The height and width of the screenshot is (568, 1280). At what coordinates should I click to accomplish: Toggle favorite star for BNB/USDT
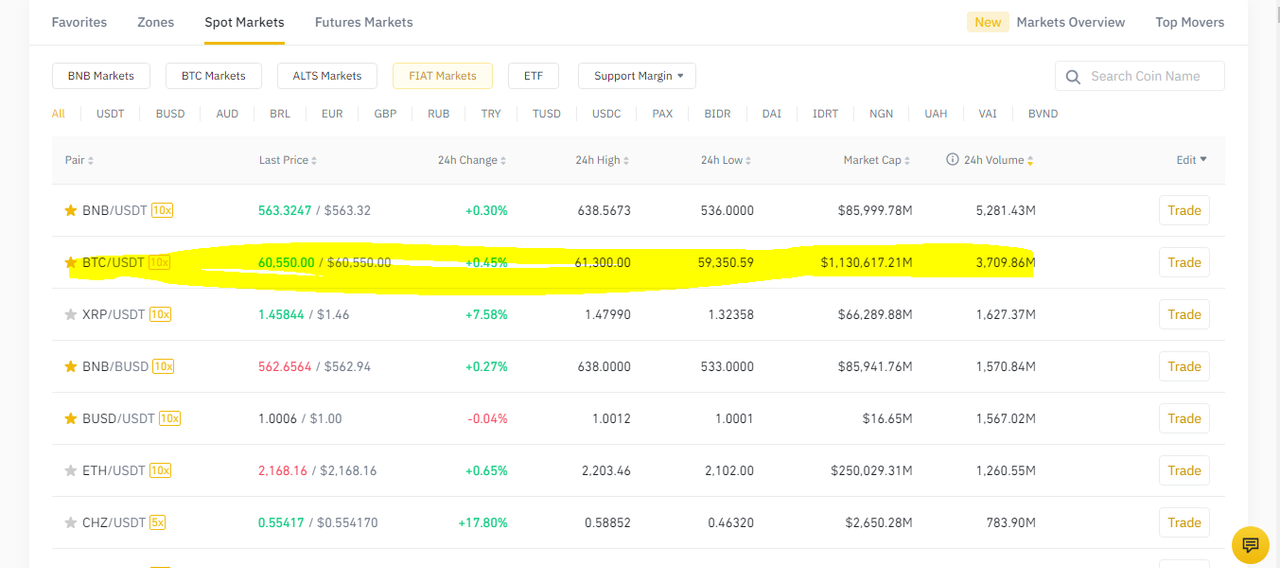tap(70, 211)
